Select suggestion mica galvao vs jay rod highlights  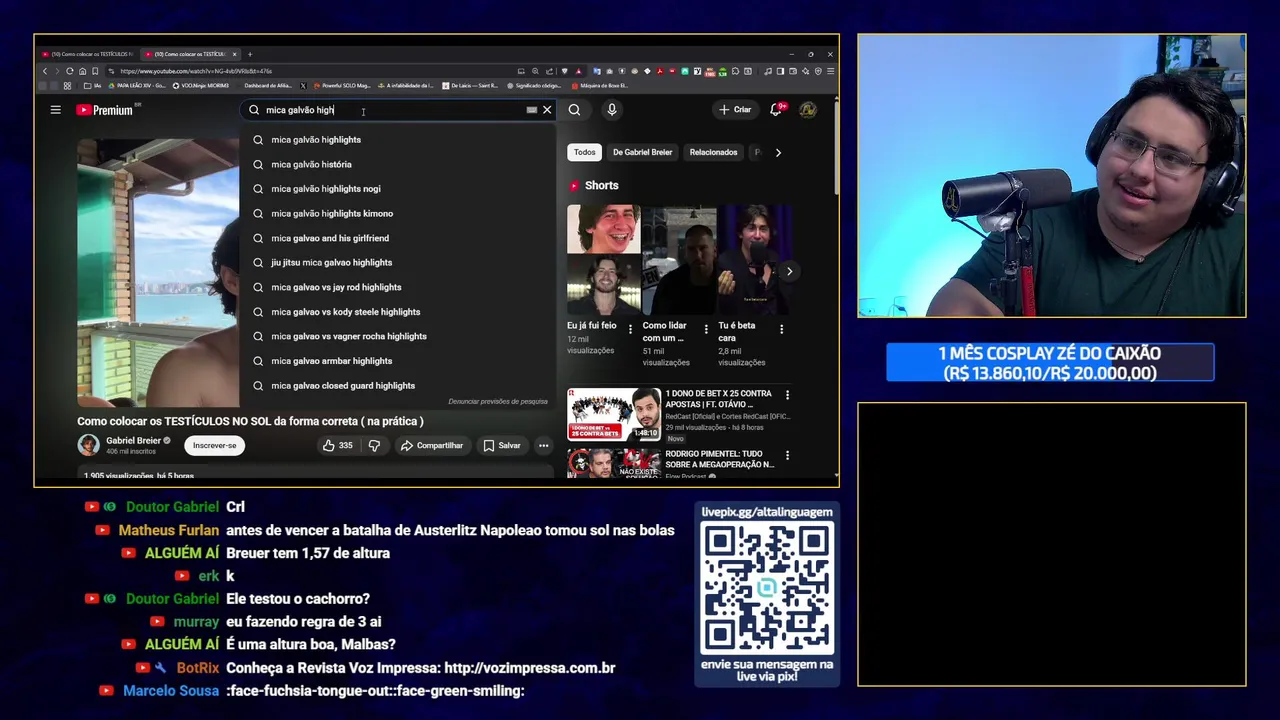pos(397,287)
